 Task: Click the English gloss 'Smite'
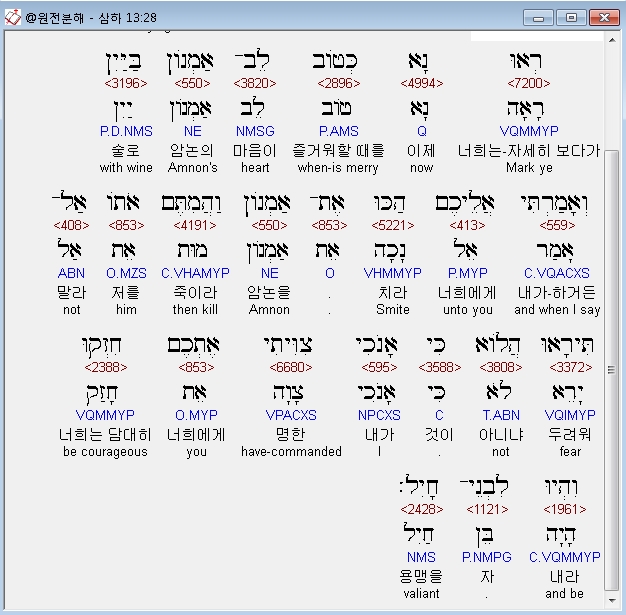coord(393,309)
